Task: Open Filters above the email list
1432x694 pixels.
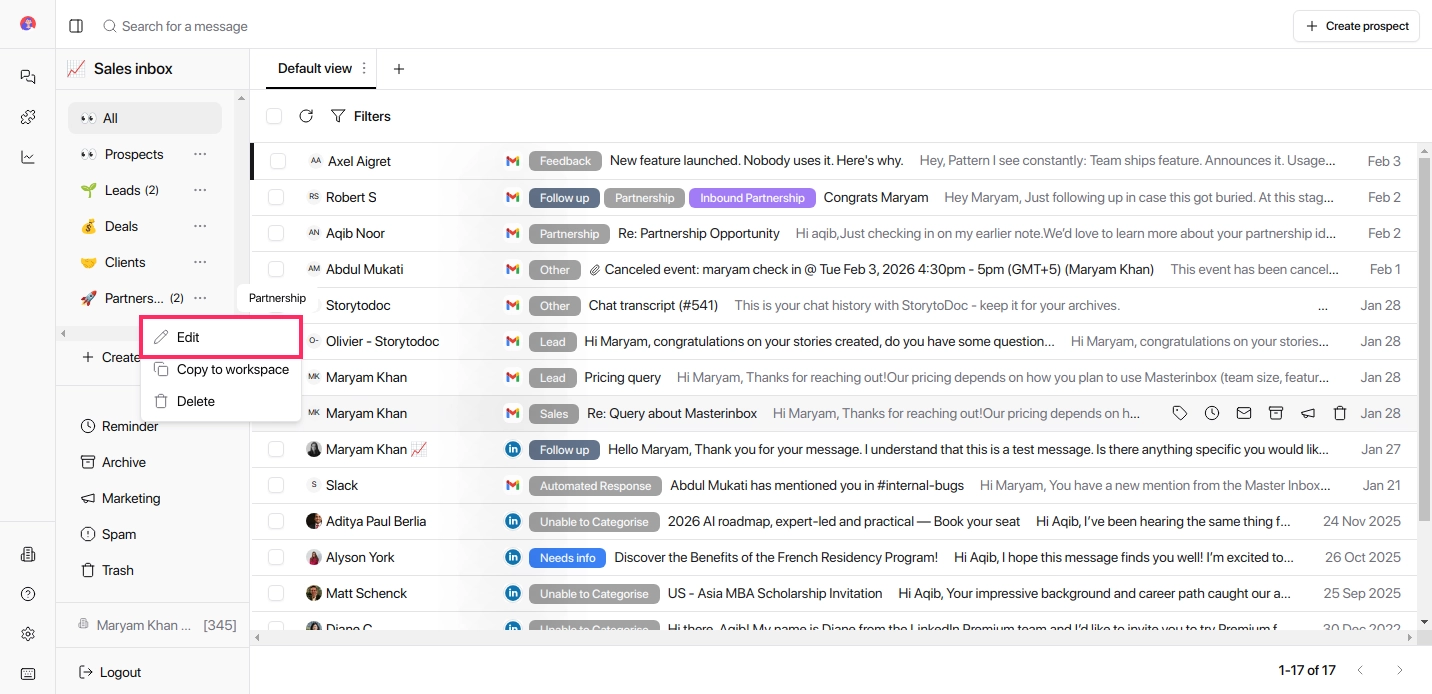Action: [360, 115]
